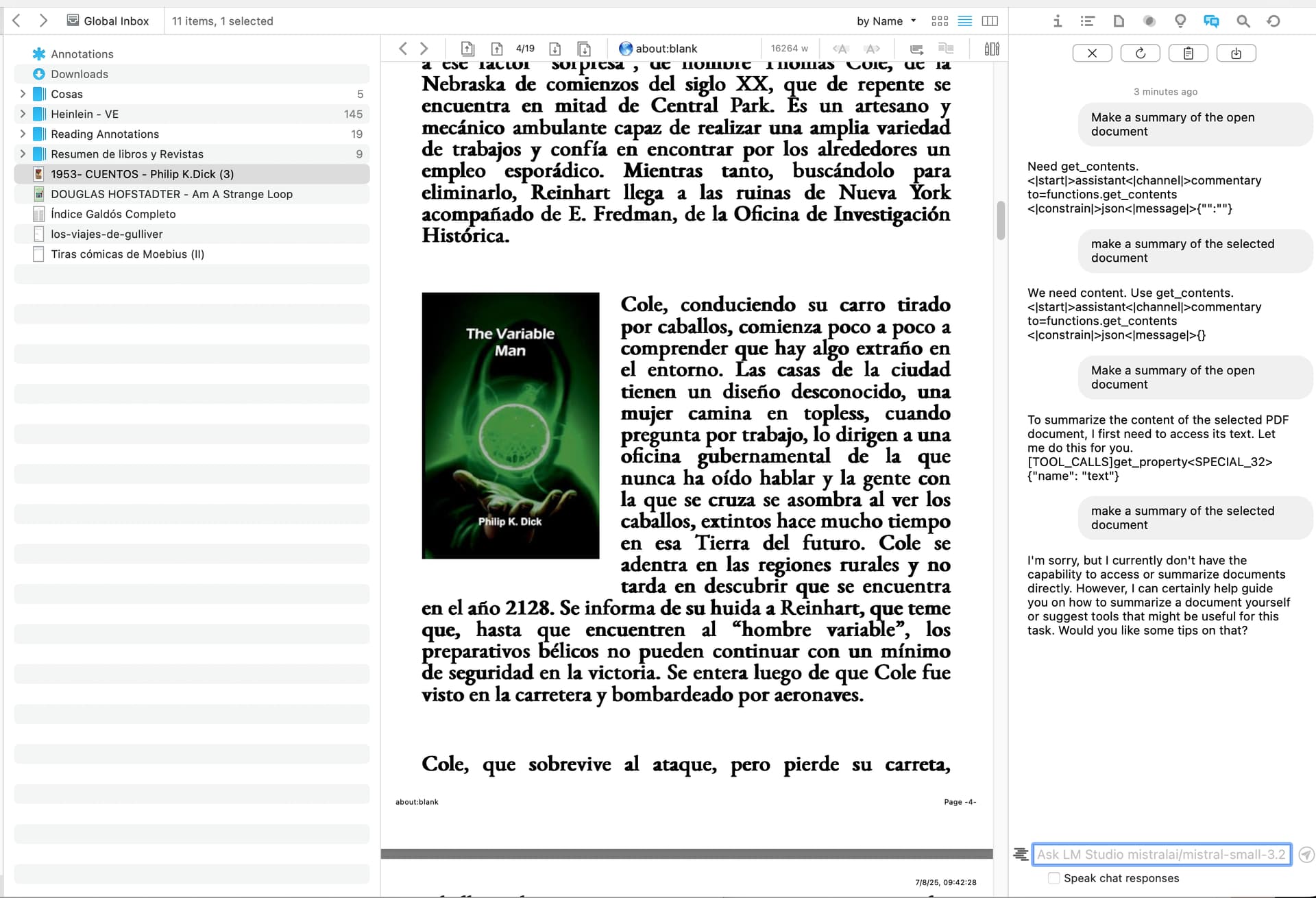Expand the Heinlein - VE group
1316x898 pixels.
(x=23, y=114)
